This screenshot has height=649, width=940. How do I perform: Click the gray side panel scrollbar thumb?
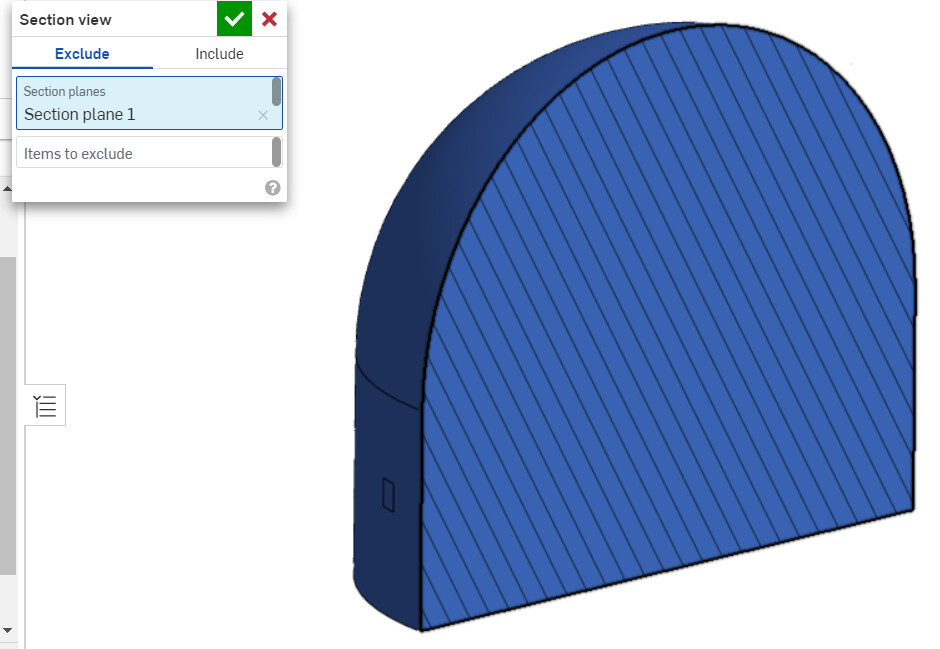(7, 416)
